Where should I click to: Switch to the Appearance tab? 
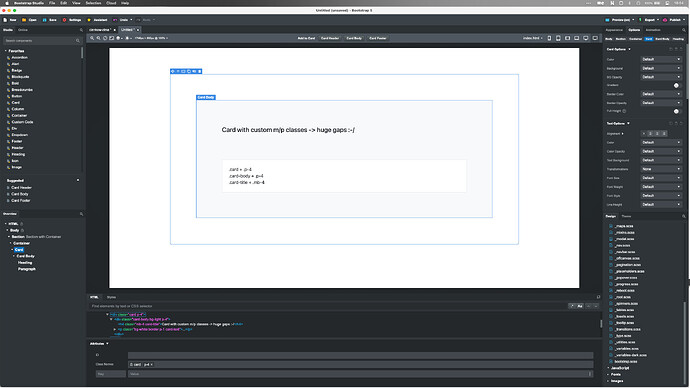click(x=614, y=30)
